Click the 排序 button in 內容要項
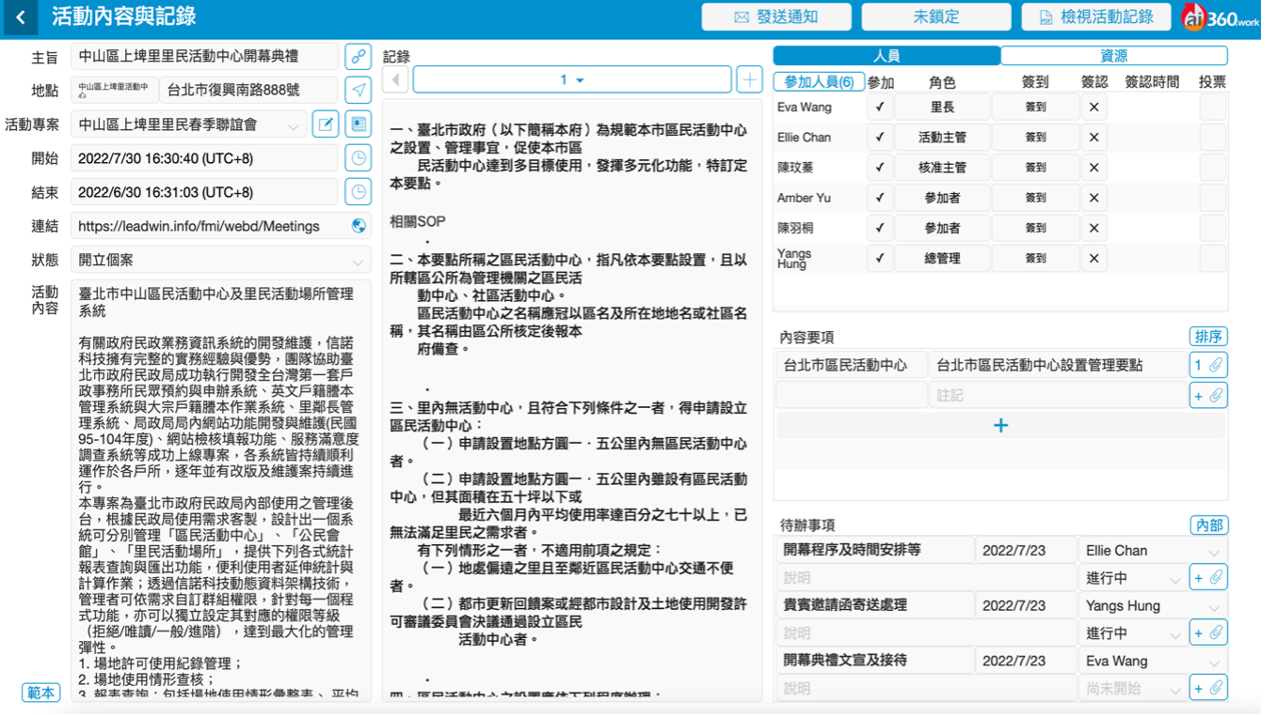 (x=1208, y=336)
